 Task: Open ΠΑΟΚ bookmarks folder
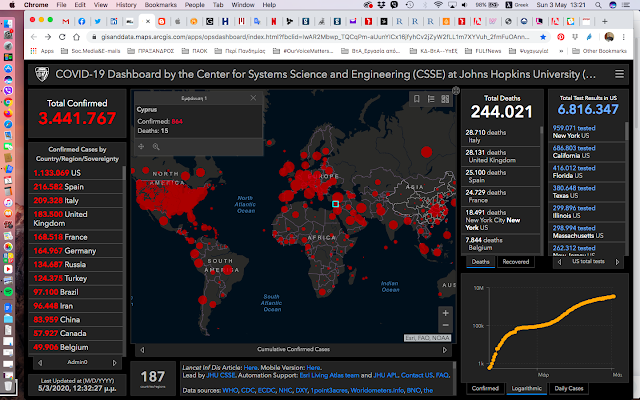[195, 51]
